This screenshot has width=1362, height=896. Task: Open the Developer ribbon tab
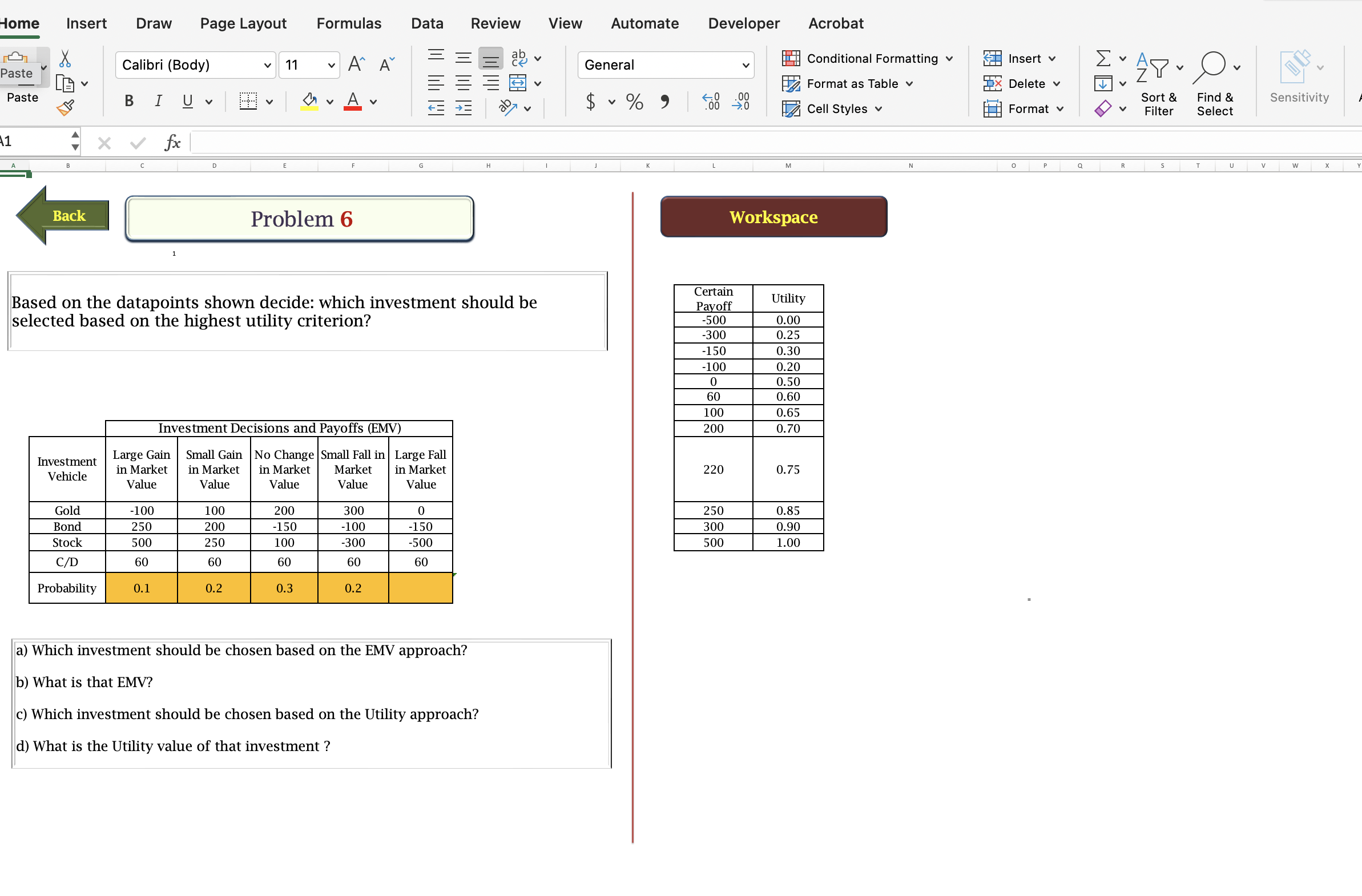743,23
